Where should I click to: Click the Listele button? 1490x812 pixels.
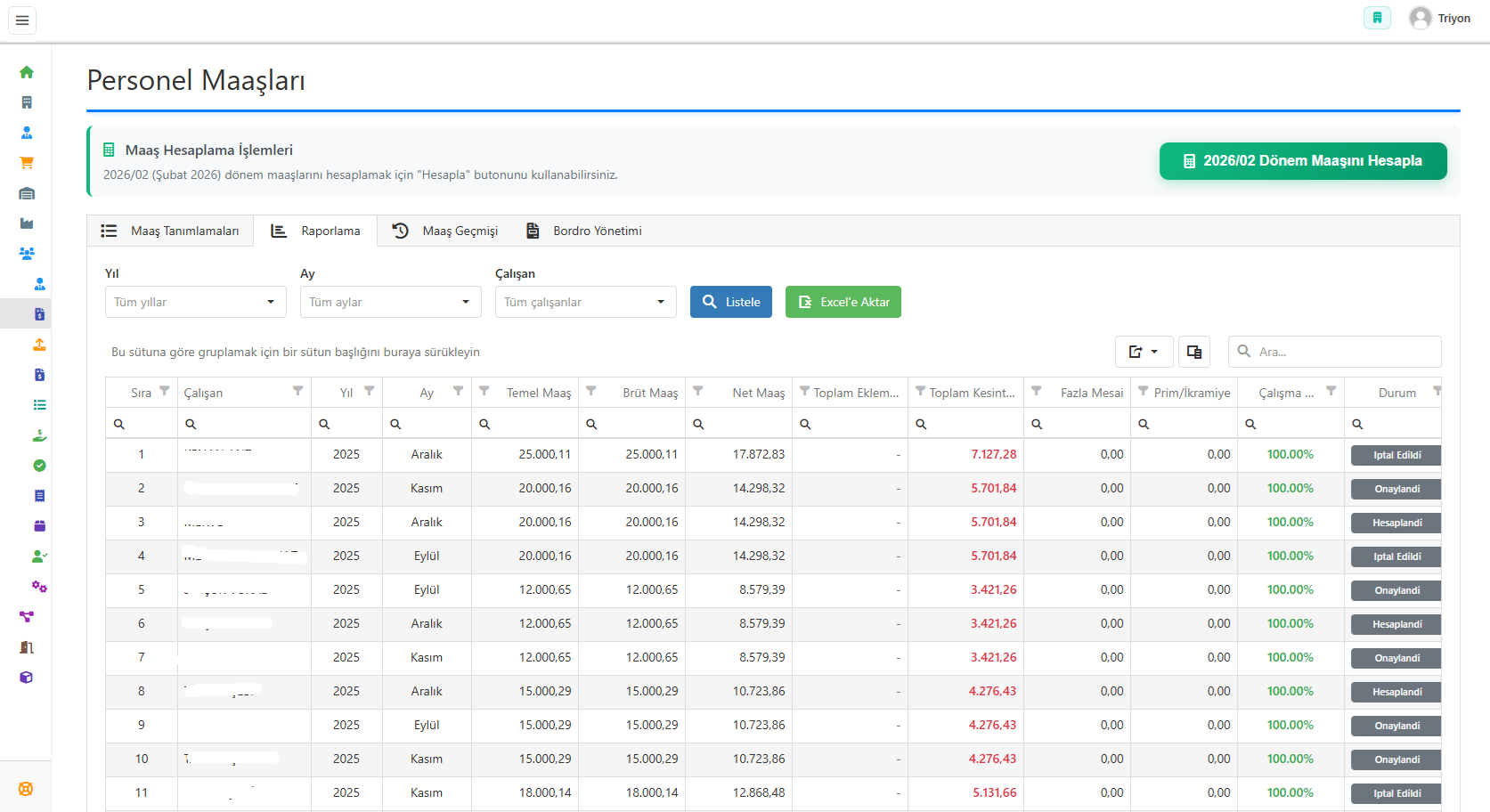pos(730,302)
